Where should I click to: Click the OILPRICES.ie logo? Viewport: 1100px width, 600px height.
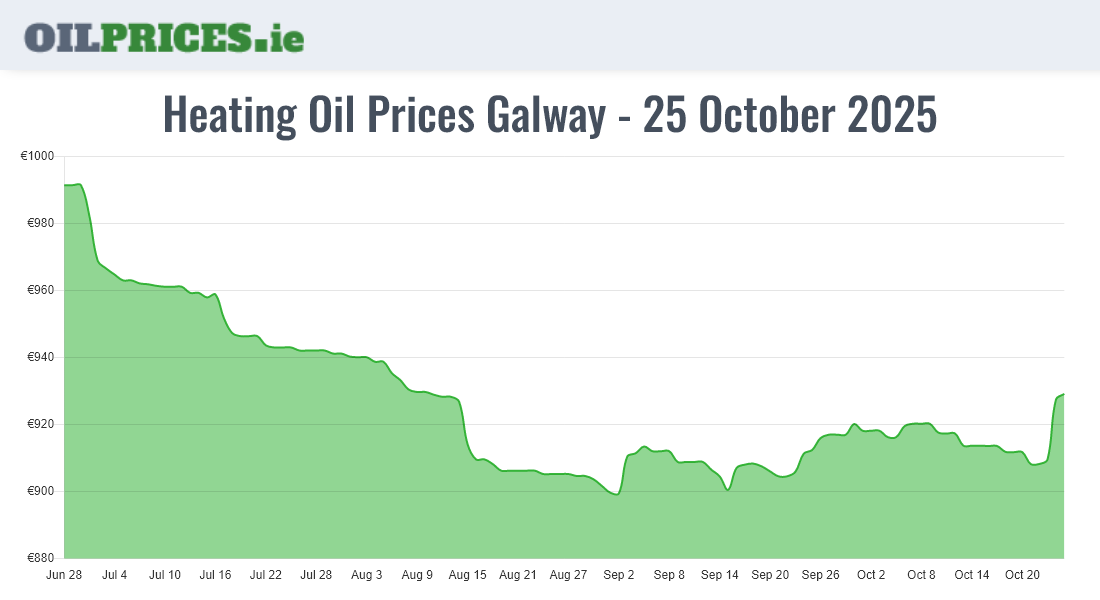pyautogui.click(x=164, y=37)
